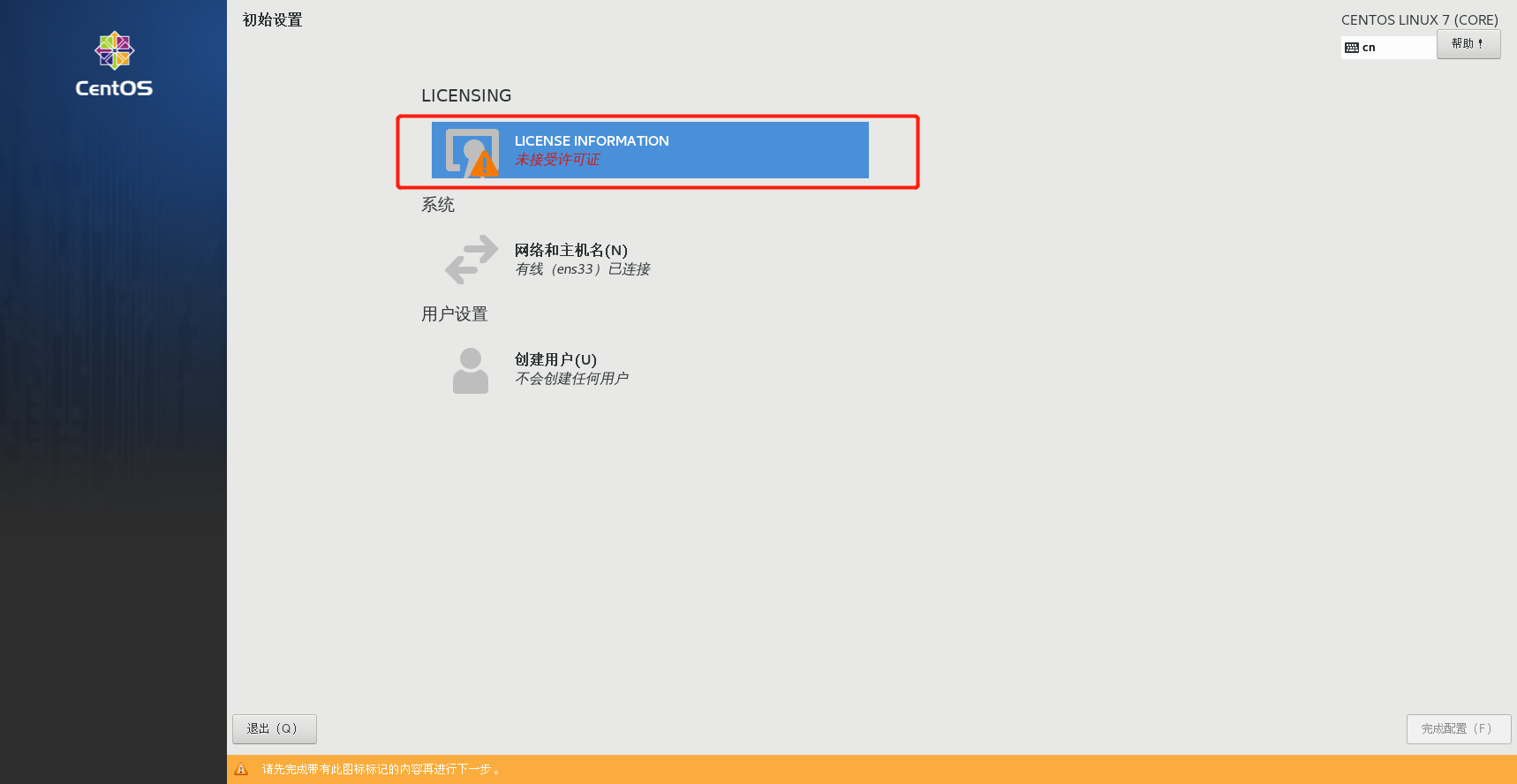This screenshot has width=1517, height=784.
Task: Click the 未接受许可证 status text
Action: tap(557, 160)
